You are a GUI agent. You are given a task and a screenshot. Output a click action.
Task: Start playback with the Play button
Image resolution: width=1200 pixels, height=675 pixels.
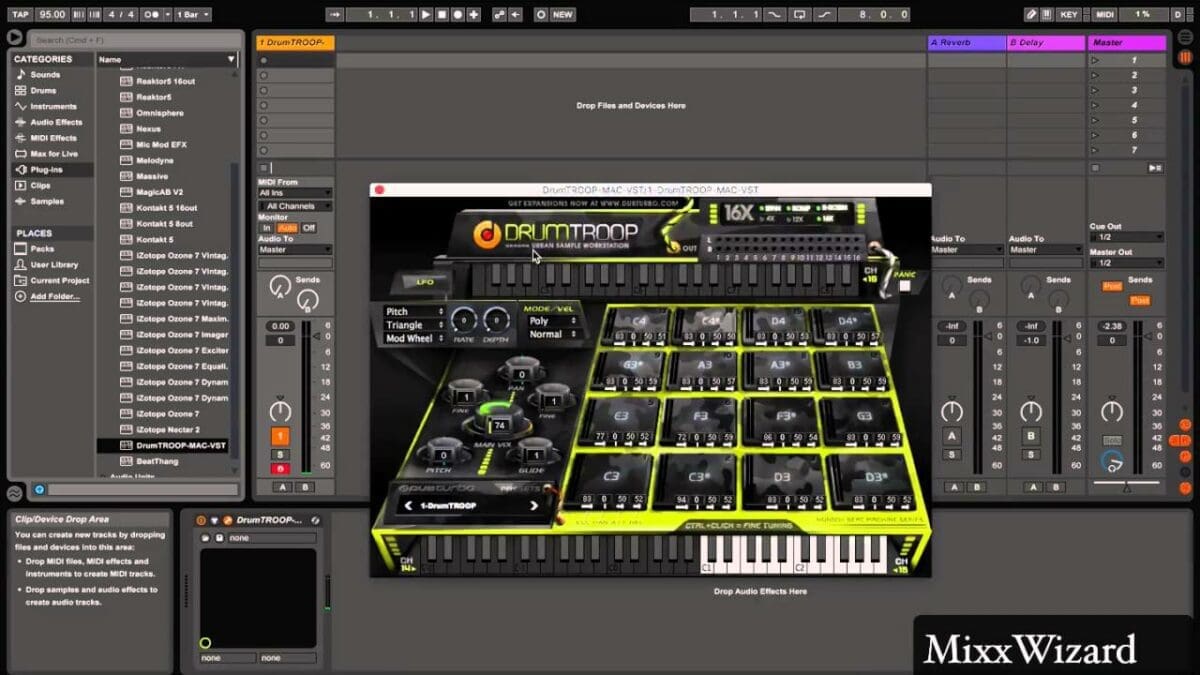pyautogui.click(x=426, y=15)
